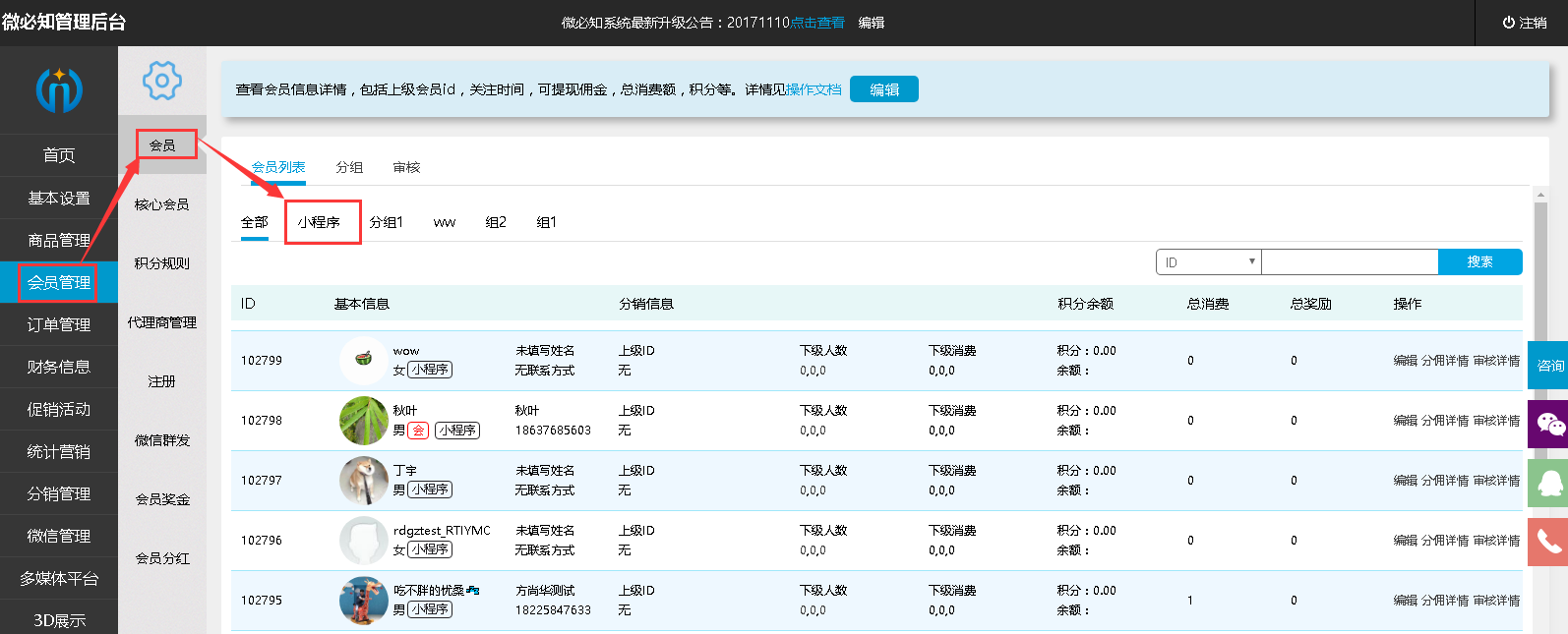
Task: Open 订单管理 in the left sidebar
Action: tap(59, 324)
